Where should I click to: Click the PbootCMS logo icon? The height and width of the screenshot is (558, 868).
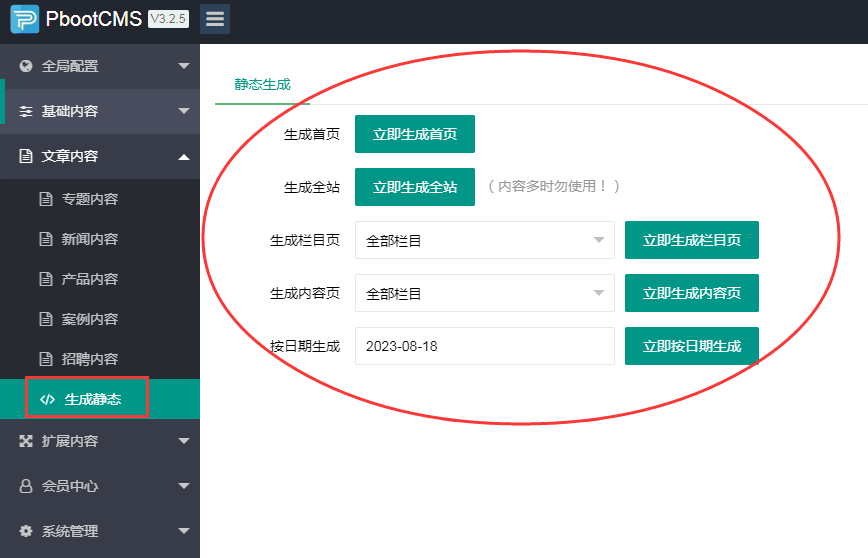point(25,19)
